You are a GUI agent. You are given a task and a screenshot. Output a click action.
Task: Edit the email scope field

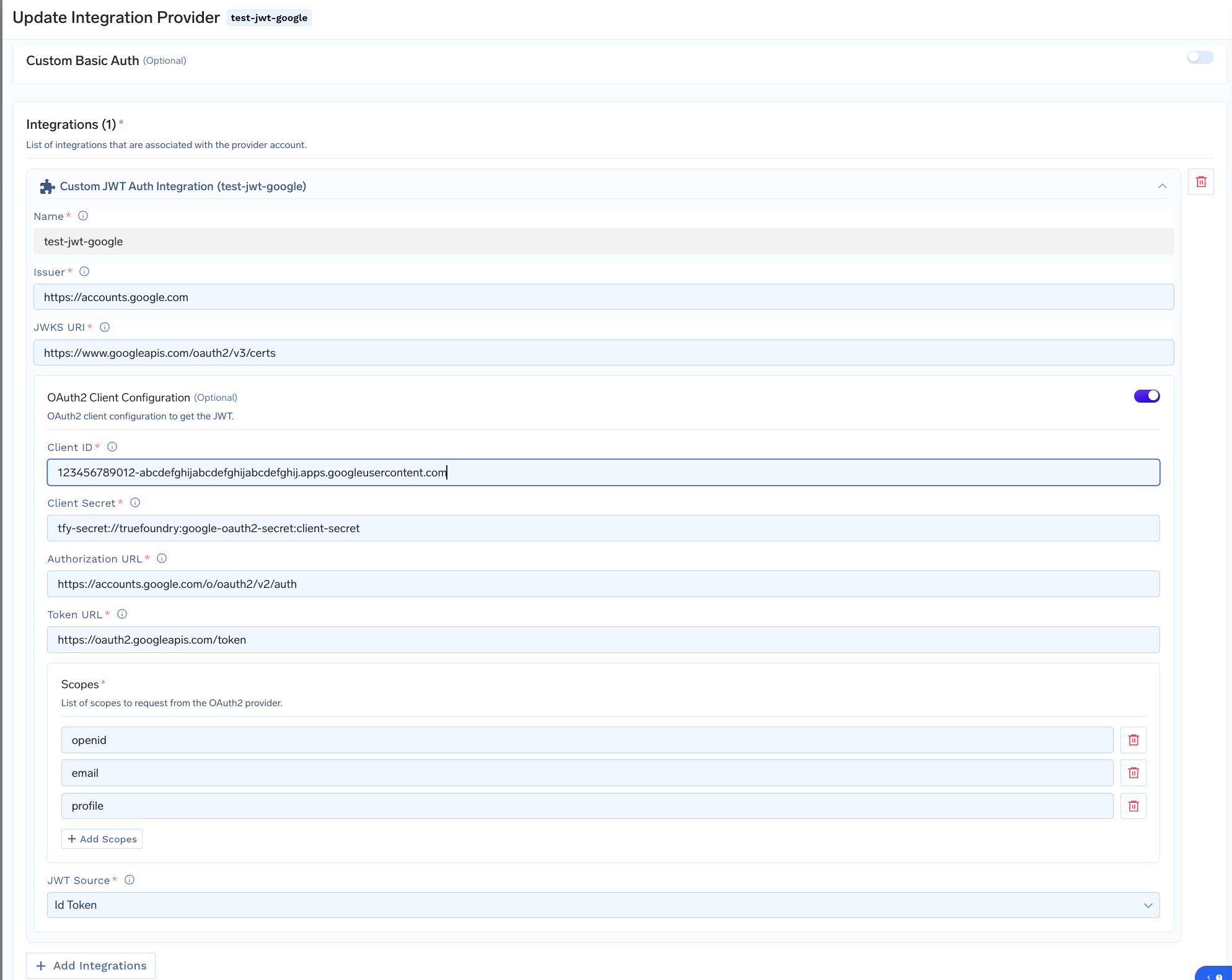[587, 773]
